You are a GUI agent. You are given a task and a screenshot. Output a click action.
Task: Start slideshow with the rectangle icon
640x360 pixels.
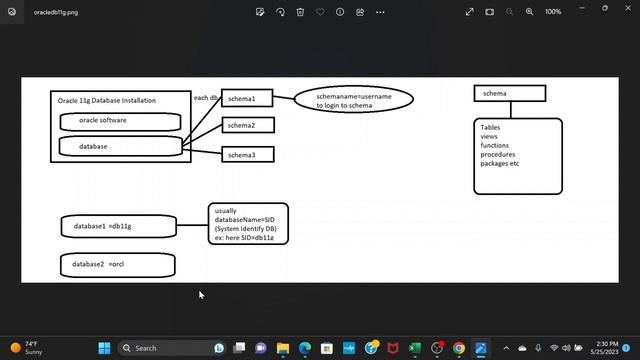[489, 12]
